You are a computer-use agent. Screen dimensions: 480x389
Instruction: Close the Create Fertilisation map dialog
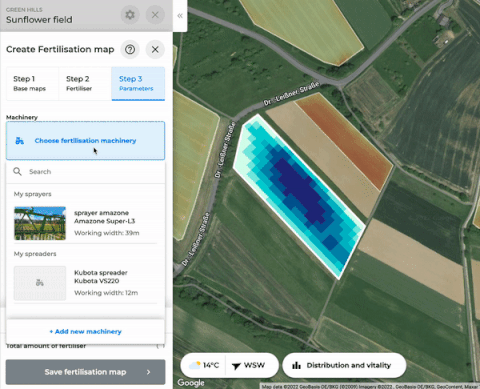coord(155,49)
